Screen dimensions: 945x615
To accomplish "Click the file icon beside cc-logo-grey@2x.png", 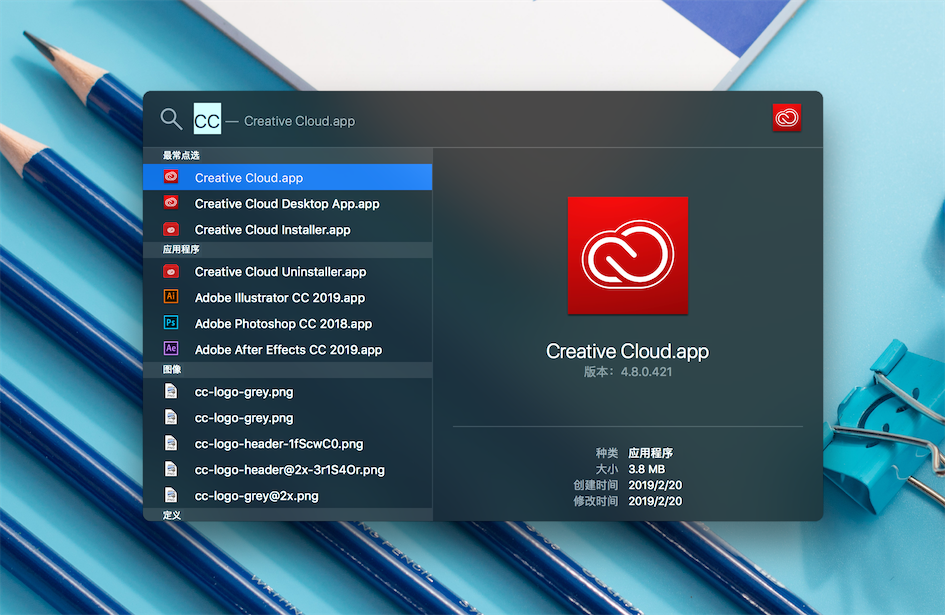I will pyautogui.click(x=171, y=495).
